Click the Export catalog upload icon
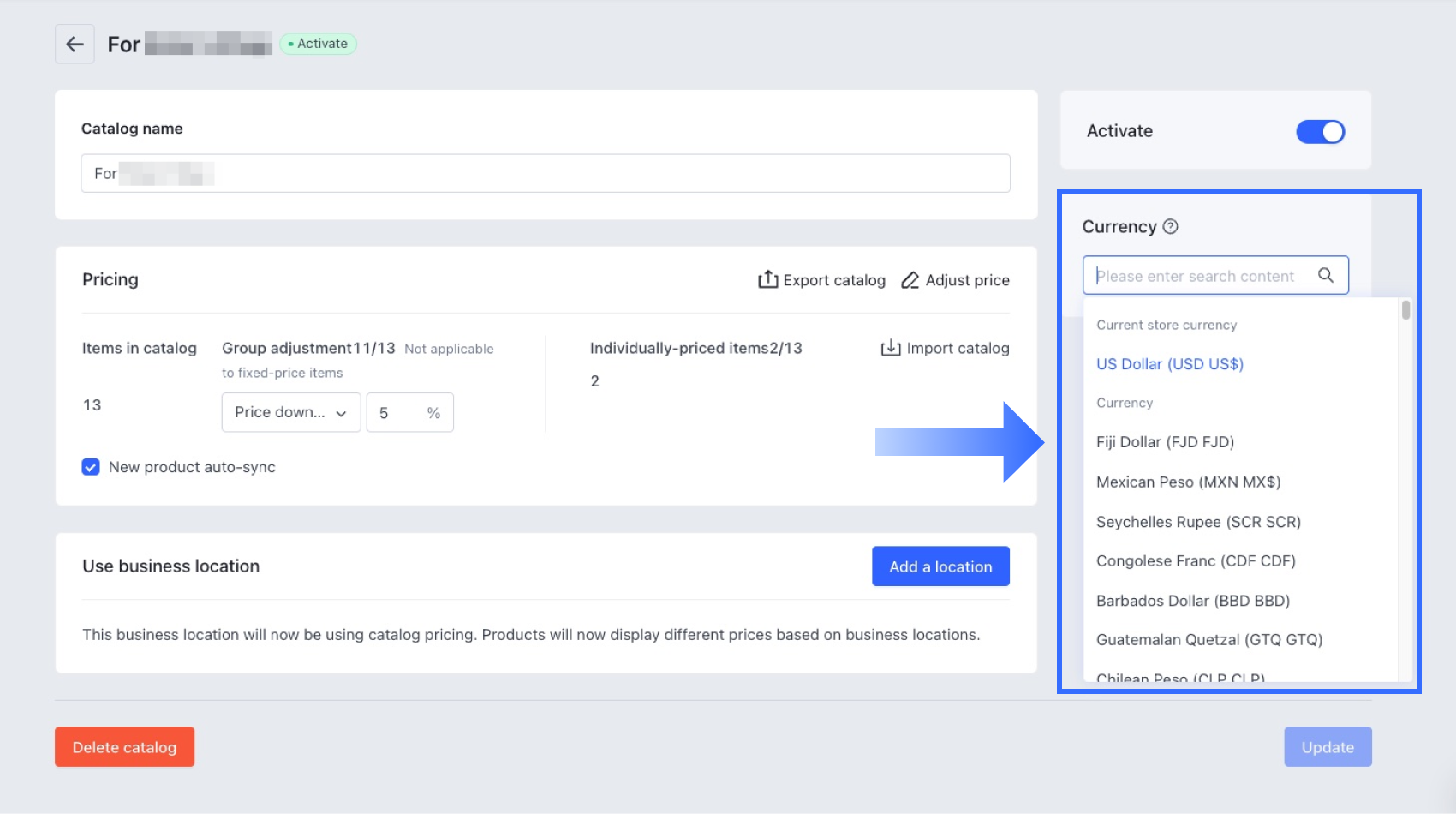 [x=767, y=280]
